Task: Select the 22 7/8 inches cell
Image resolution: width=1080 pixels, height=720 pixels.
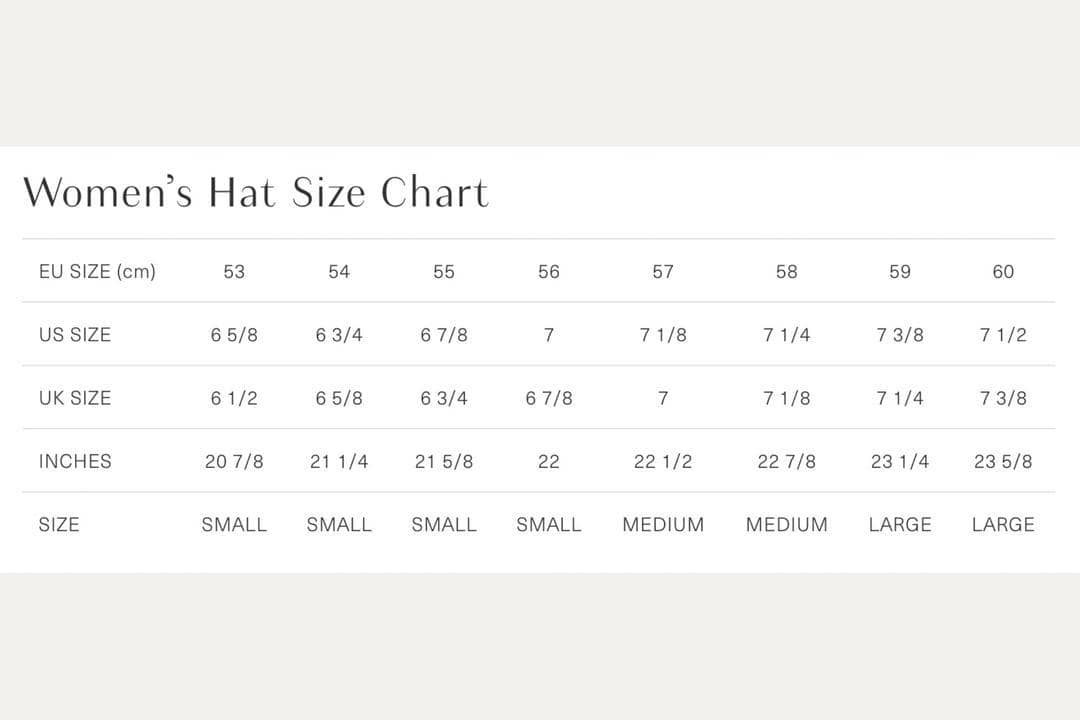Action: click(x=787, y=461)
